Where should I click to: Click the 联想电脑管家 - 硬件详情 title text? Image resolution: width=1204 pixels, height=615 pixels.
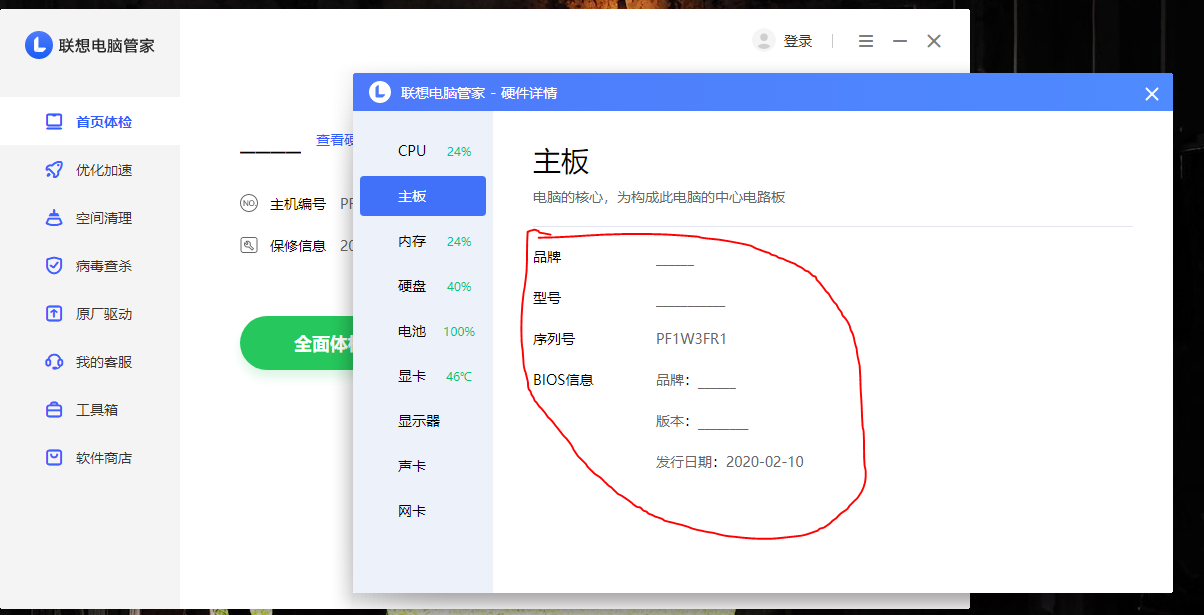coord(479,93)
